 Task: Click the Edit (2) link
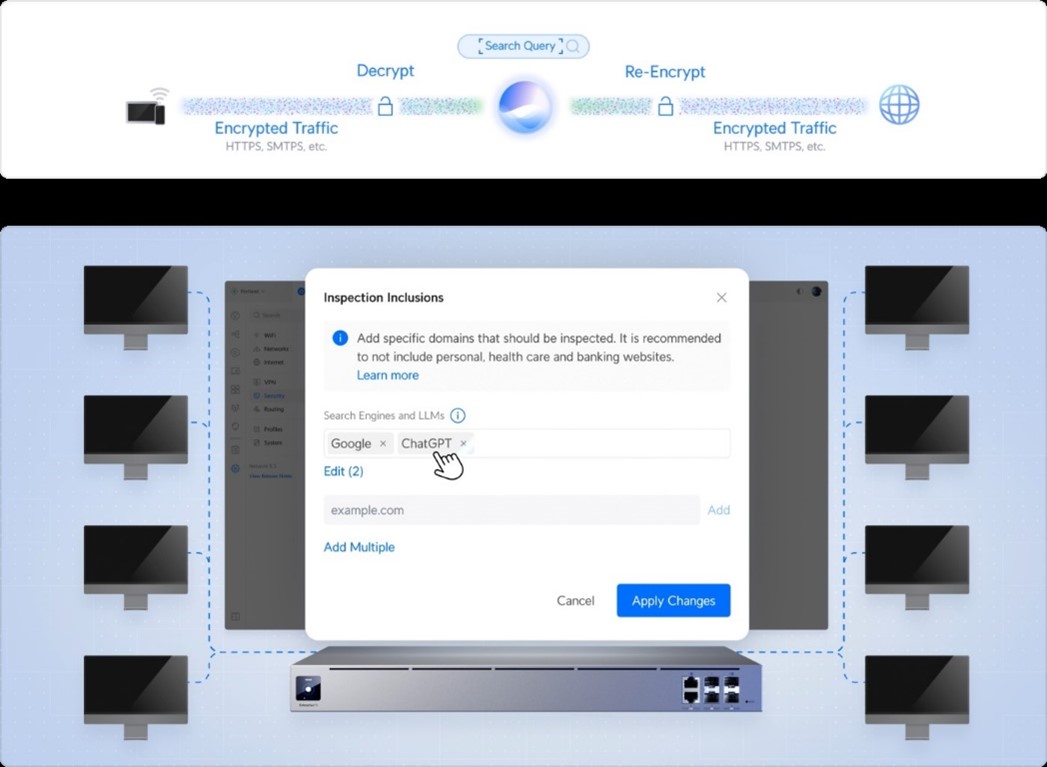click(343, 471)
